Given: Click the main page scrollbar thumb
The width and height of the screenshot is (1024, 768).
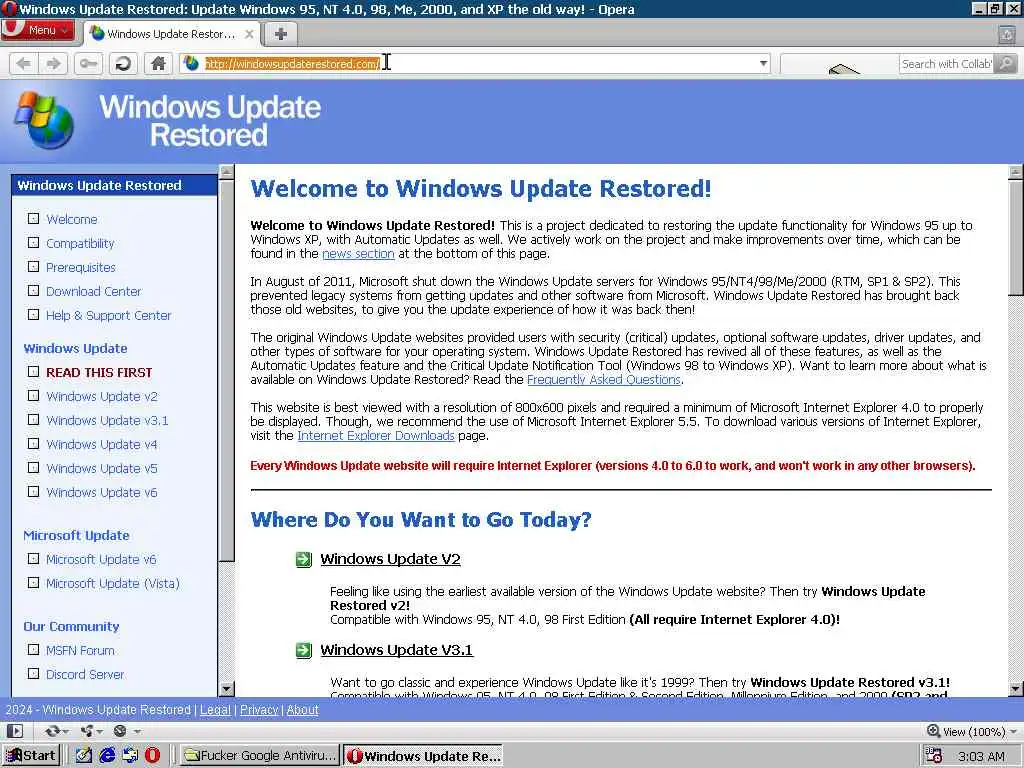Looking at the screenshot, I should pyautogui.click(x=1016, y=238).
